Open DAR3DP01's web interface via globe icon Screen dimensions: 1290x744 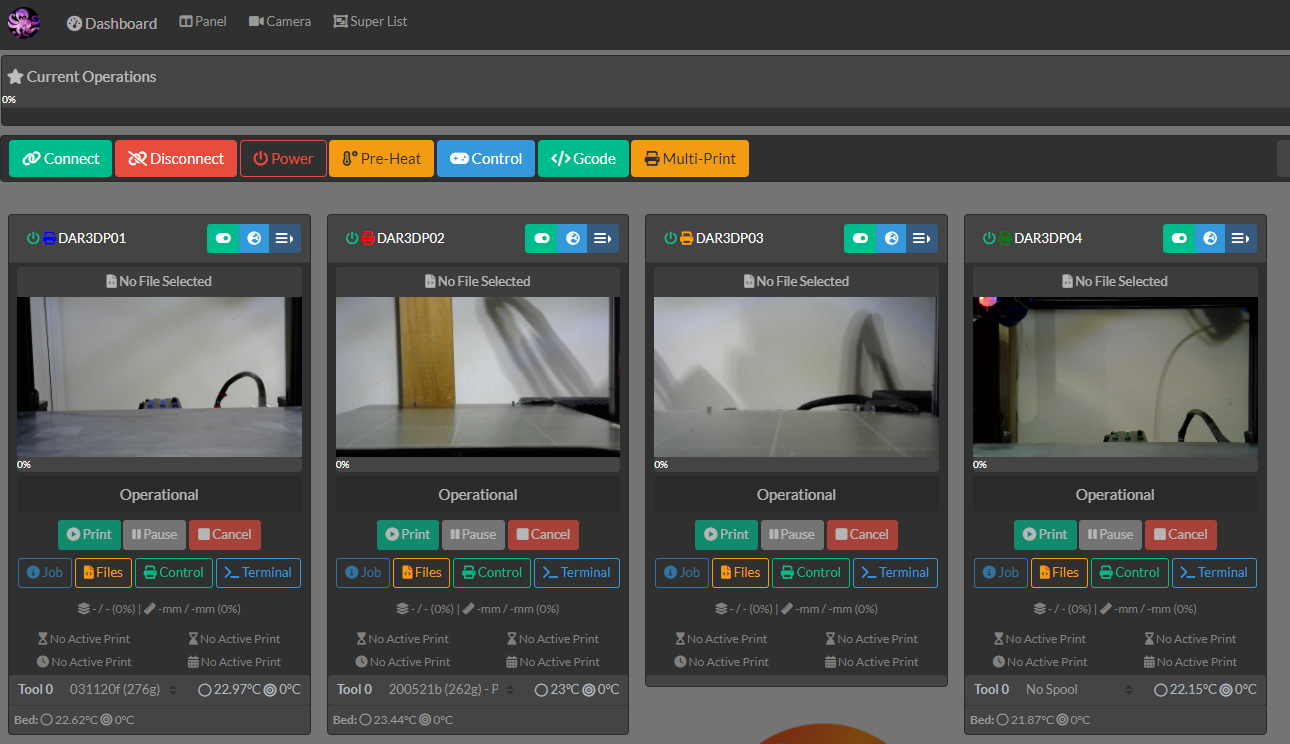click(x=253, y=238)
